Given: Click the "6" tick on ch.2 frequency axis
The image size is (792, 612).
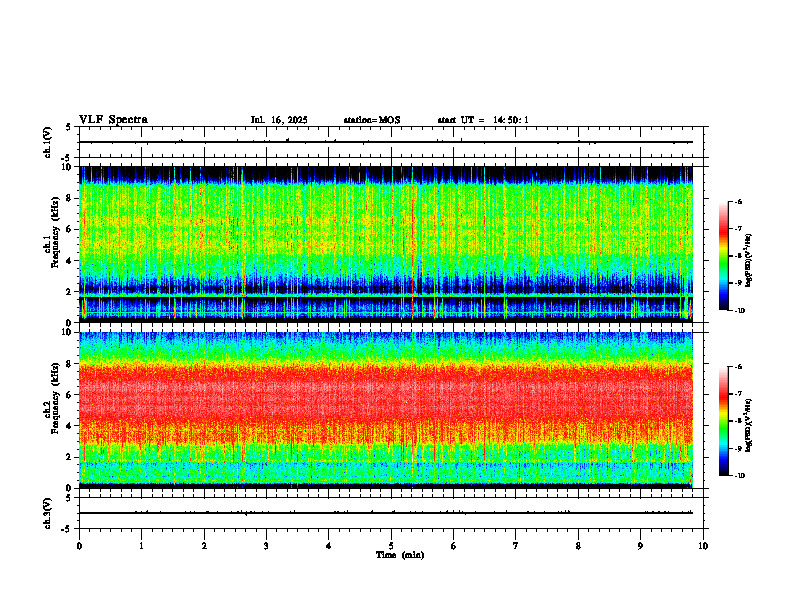Looking at the screenshot, I should pos(70,395).
